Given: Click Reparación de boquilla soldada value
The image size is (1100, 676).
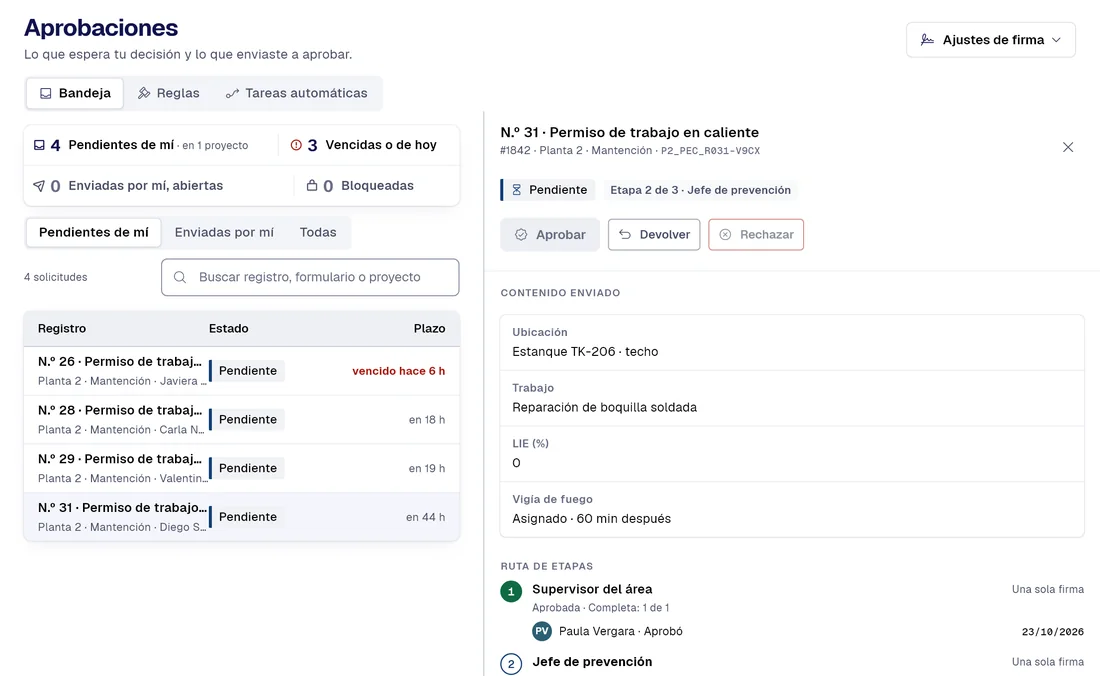Looking at the screenshot, I should [605, 407].
